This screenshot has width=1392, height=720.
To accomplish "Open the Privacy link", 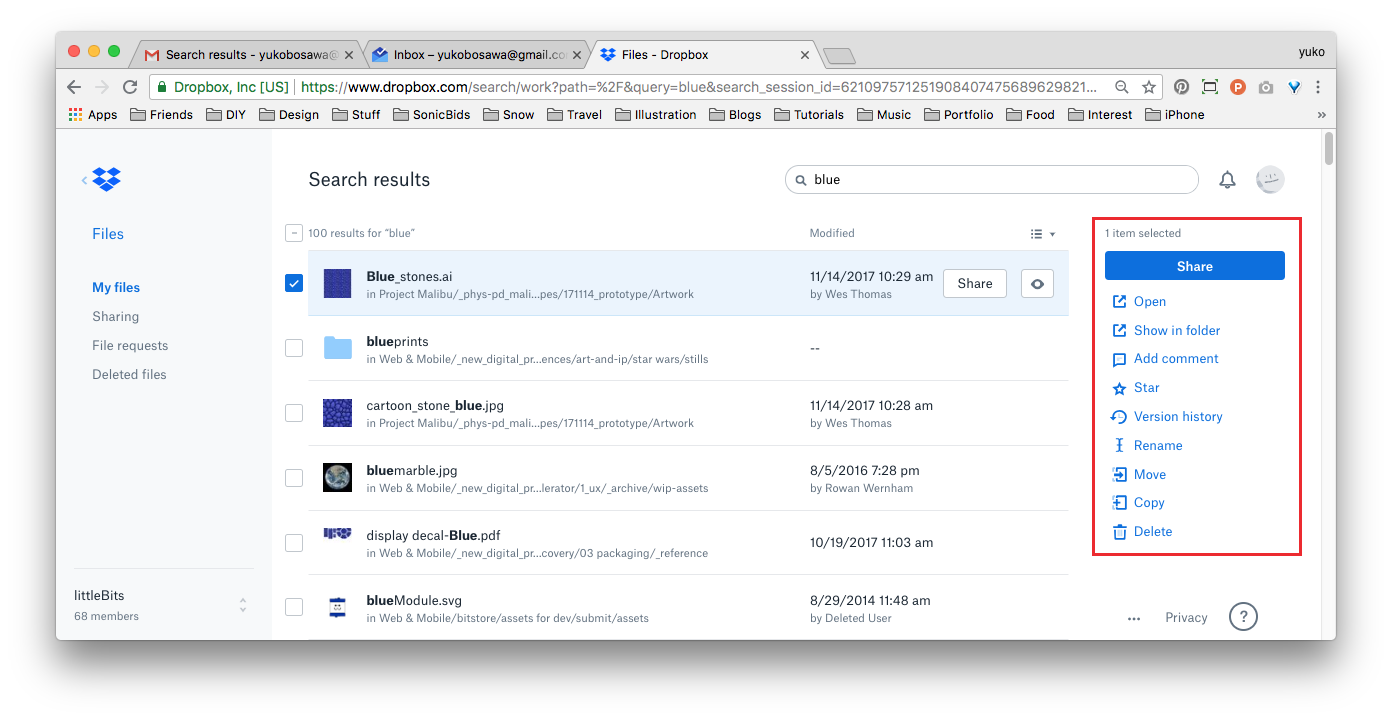I will [x=1185, y=617].
